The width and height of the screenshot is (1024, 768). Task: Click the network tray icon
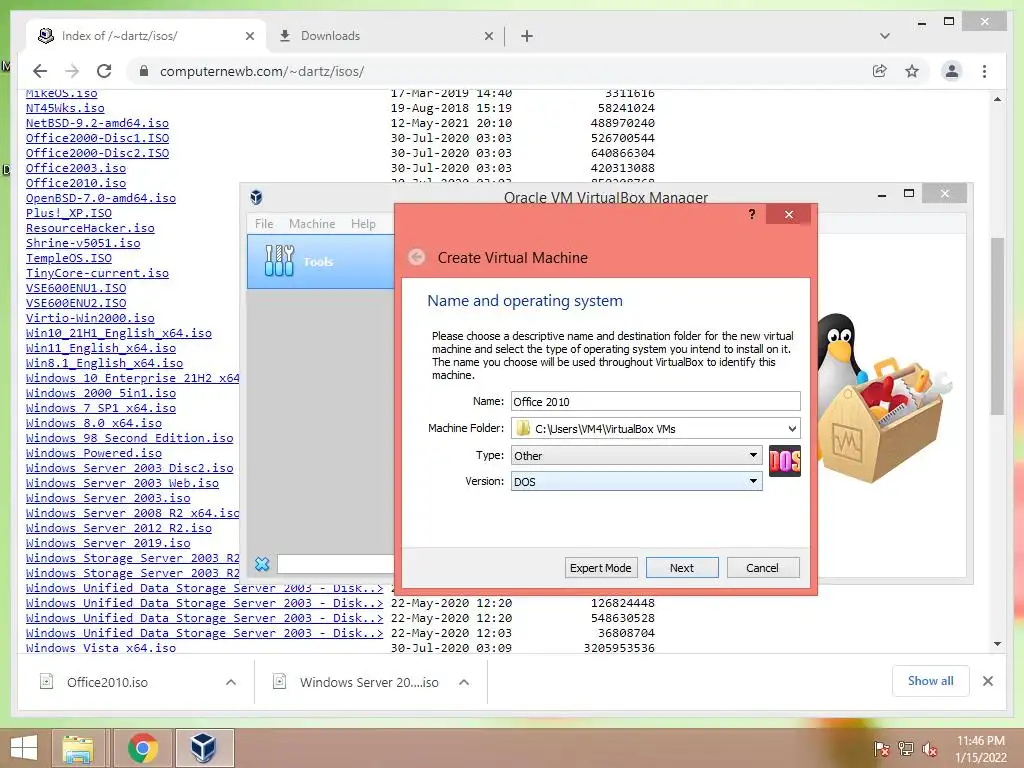tap(906, 749)
